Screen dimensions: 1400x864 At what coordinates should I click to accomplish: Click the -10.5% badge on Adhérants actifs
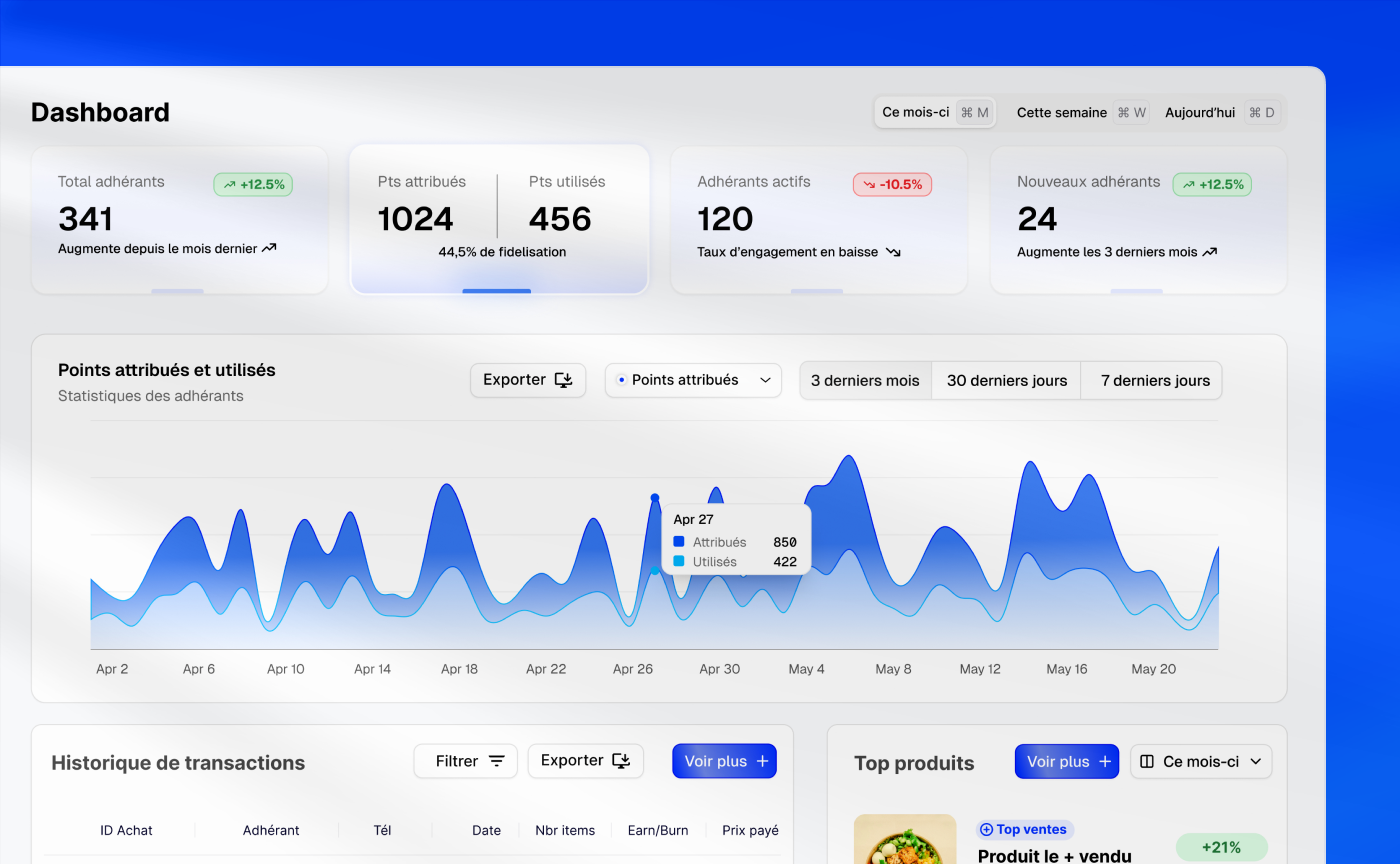(892, 184)
